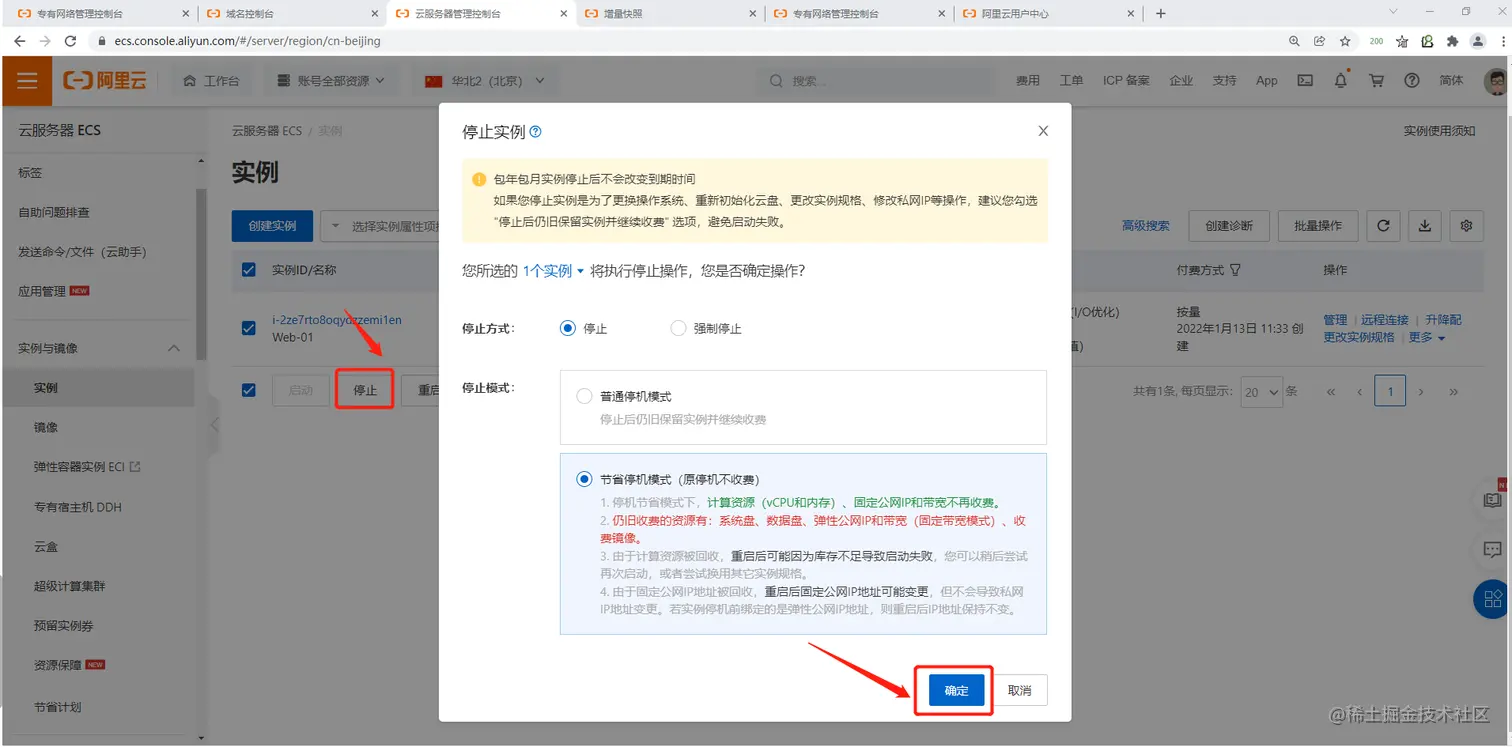Image resolution: width=1512 pixels, height=747 pixels.
Task: Bookmark this page with star icon
Action: click(1345, 41)
